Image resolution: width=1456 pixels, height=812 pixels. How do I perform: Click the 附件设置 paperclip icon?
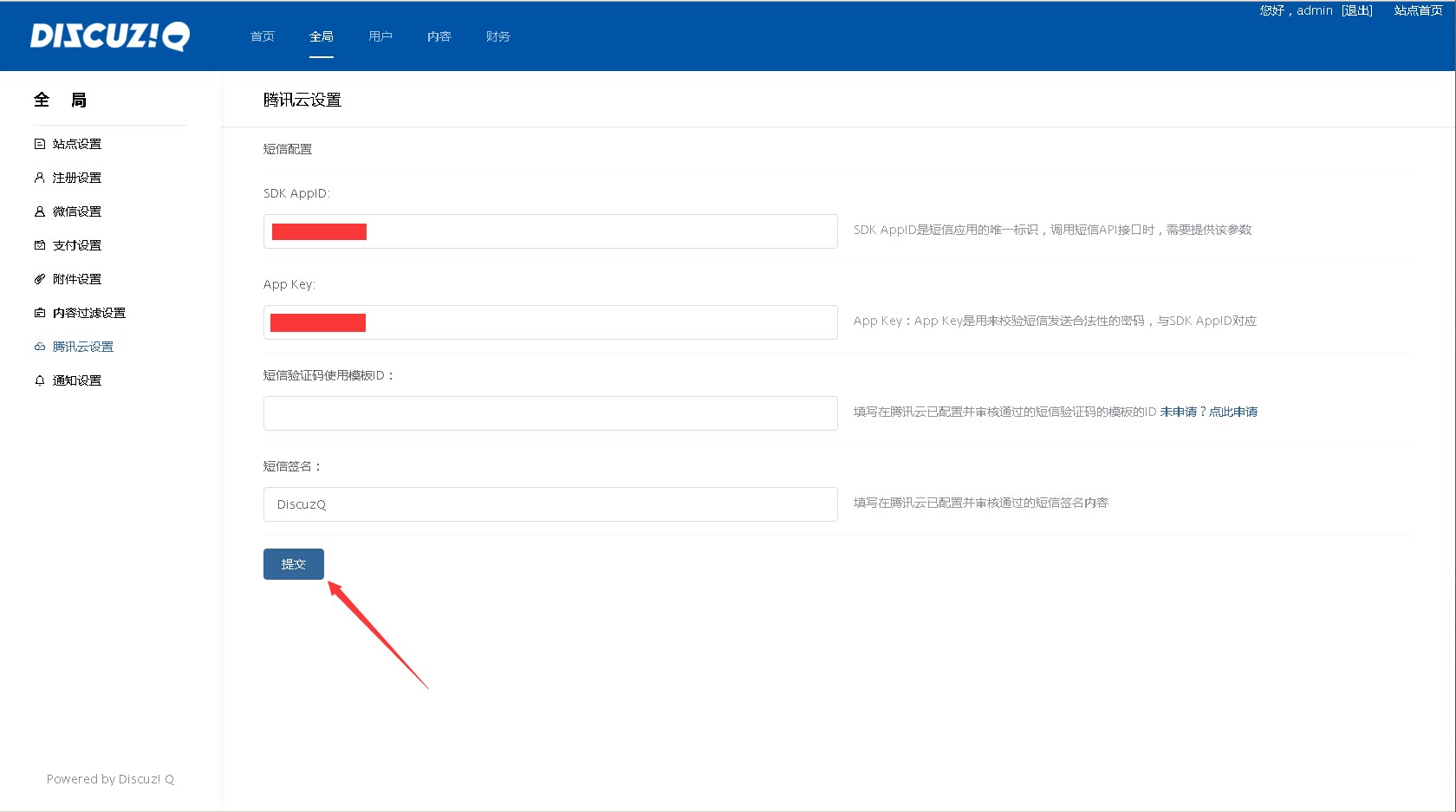click(39, 279)
